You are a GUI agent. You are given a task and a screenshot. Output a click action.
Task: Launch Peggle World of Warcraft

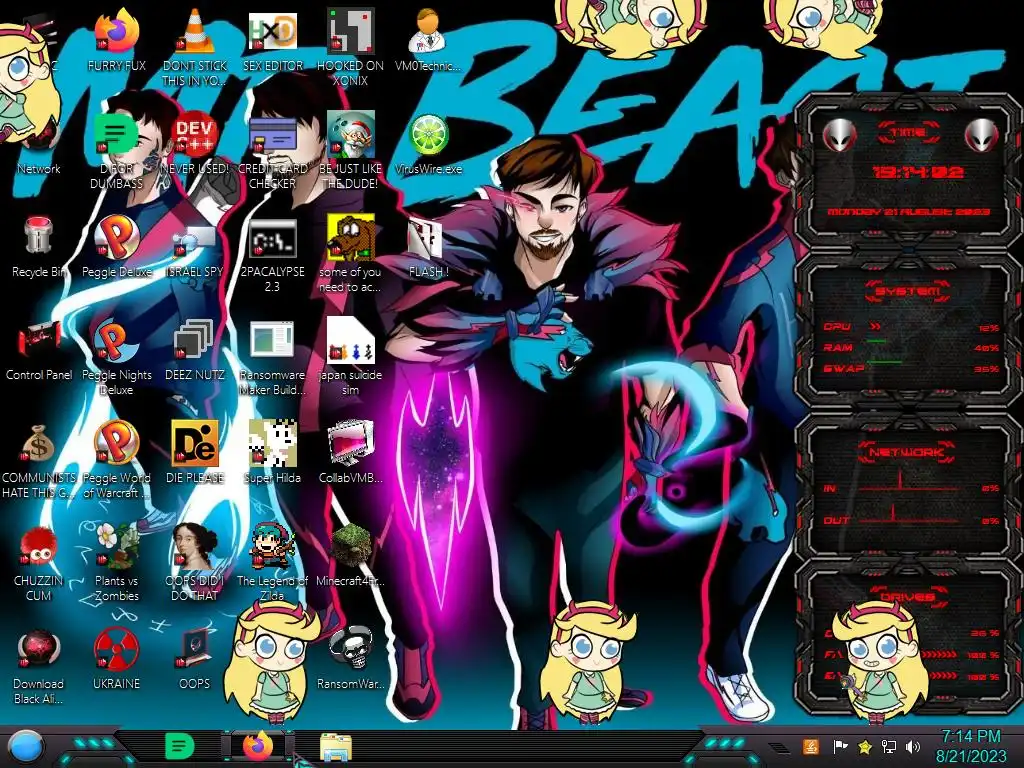(x=117, y=443)
